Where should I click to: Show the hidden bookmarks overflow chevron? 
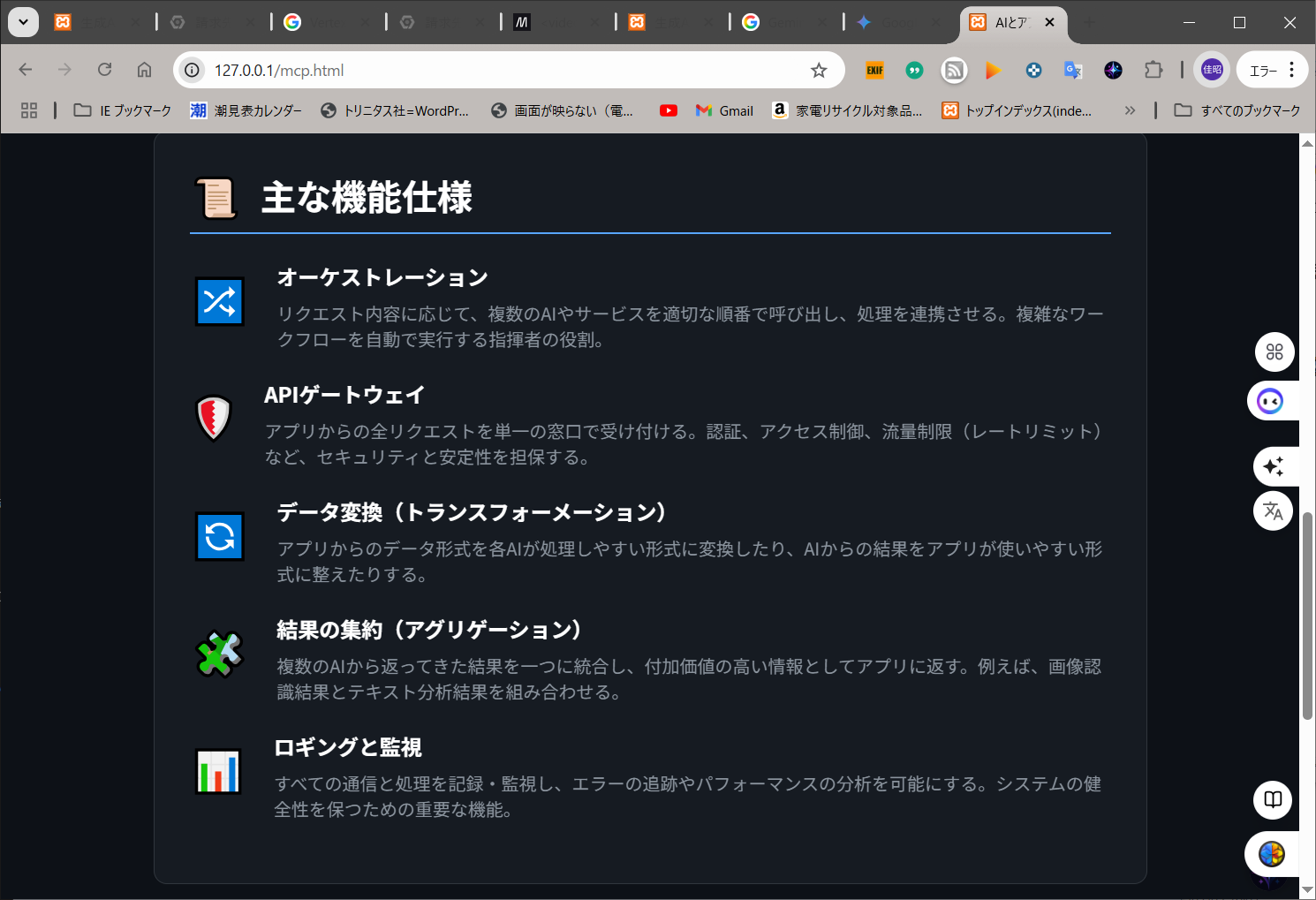[x=1130, y=110]
